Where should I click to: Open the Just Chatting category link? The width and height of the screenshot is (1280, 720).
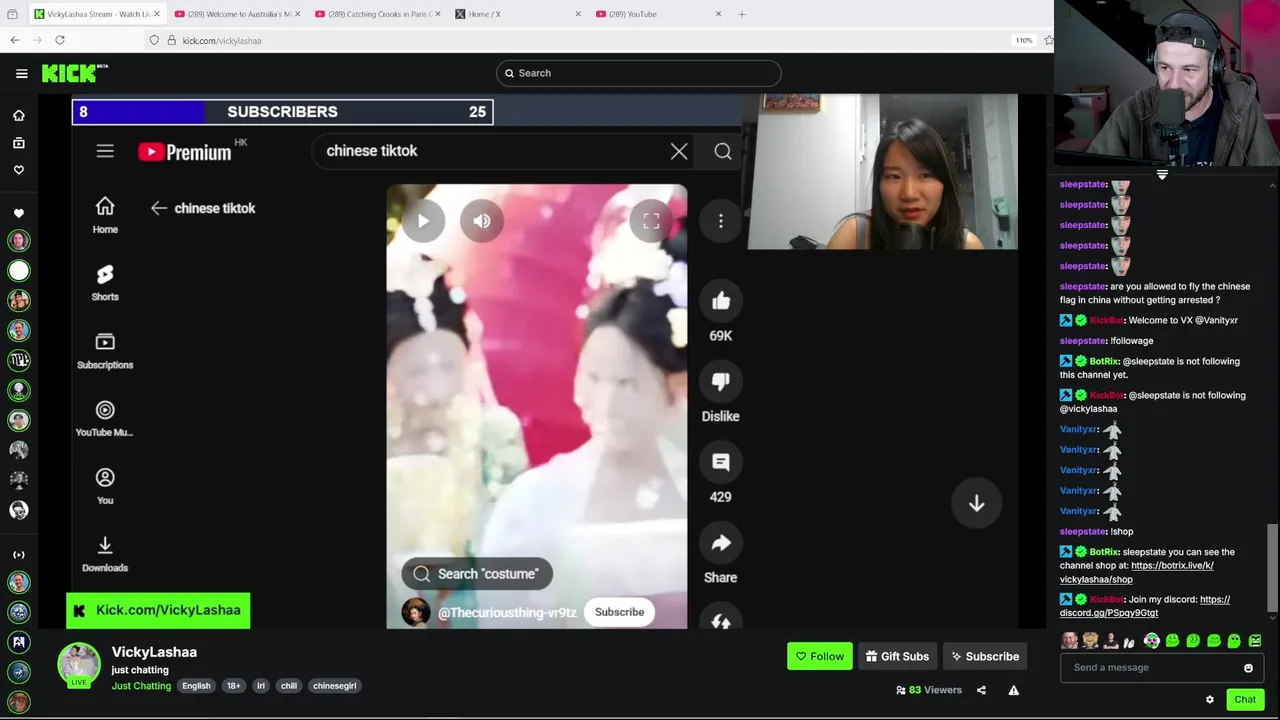pyautogui.click(x=141, y=686)
